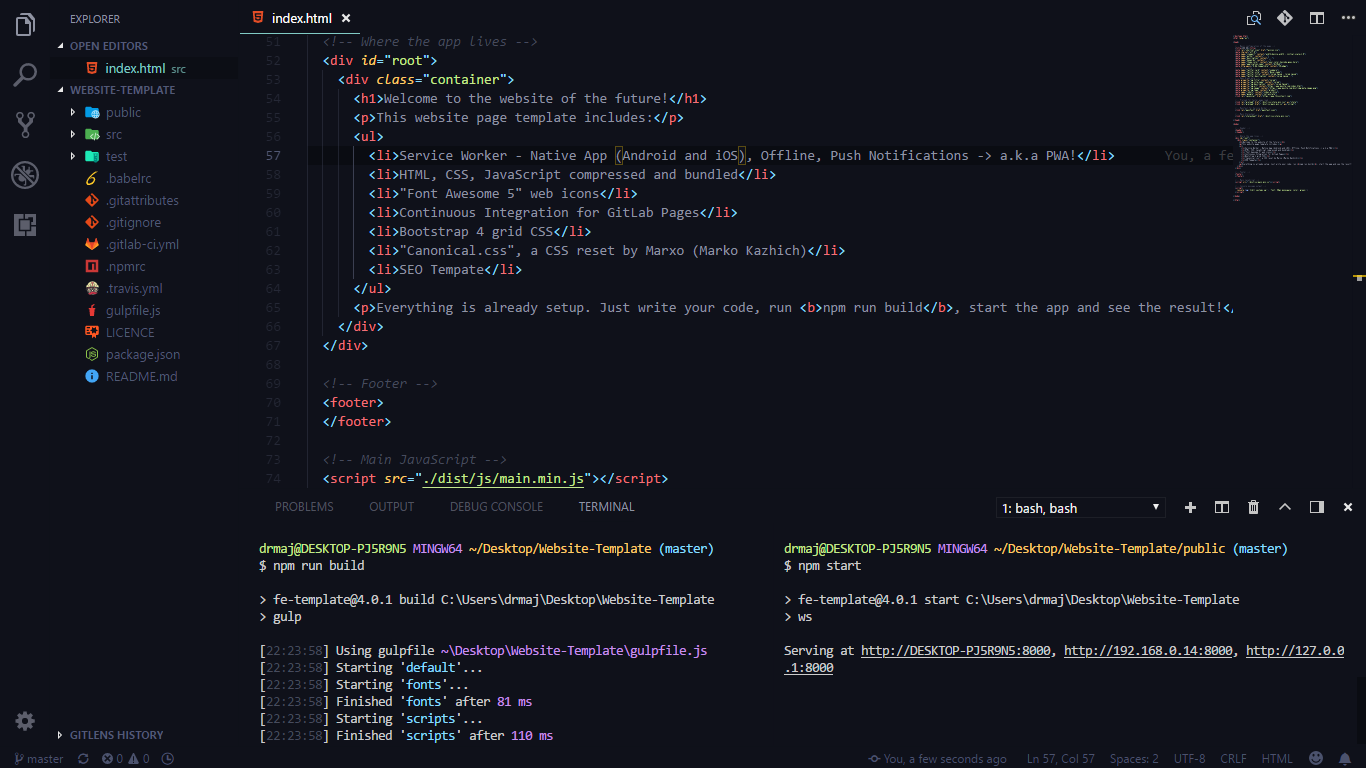Open the .gitignore file
The width and height of the screenshot is (1366, 768).
pos(133,223)
